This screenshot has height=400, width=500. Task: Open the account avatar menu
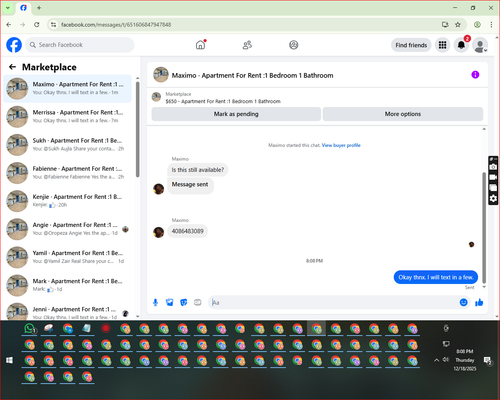click(x=480, y=45)
